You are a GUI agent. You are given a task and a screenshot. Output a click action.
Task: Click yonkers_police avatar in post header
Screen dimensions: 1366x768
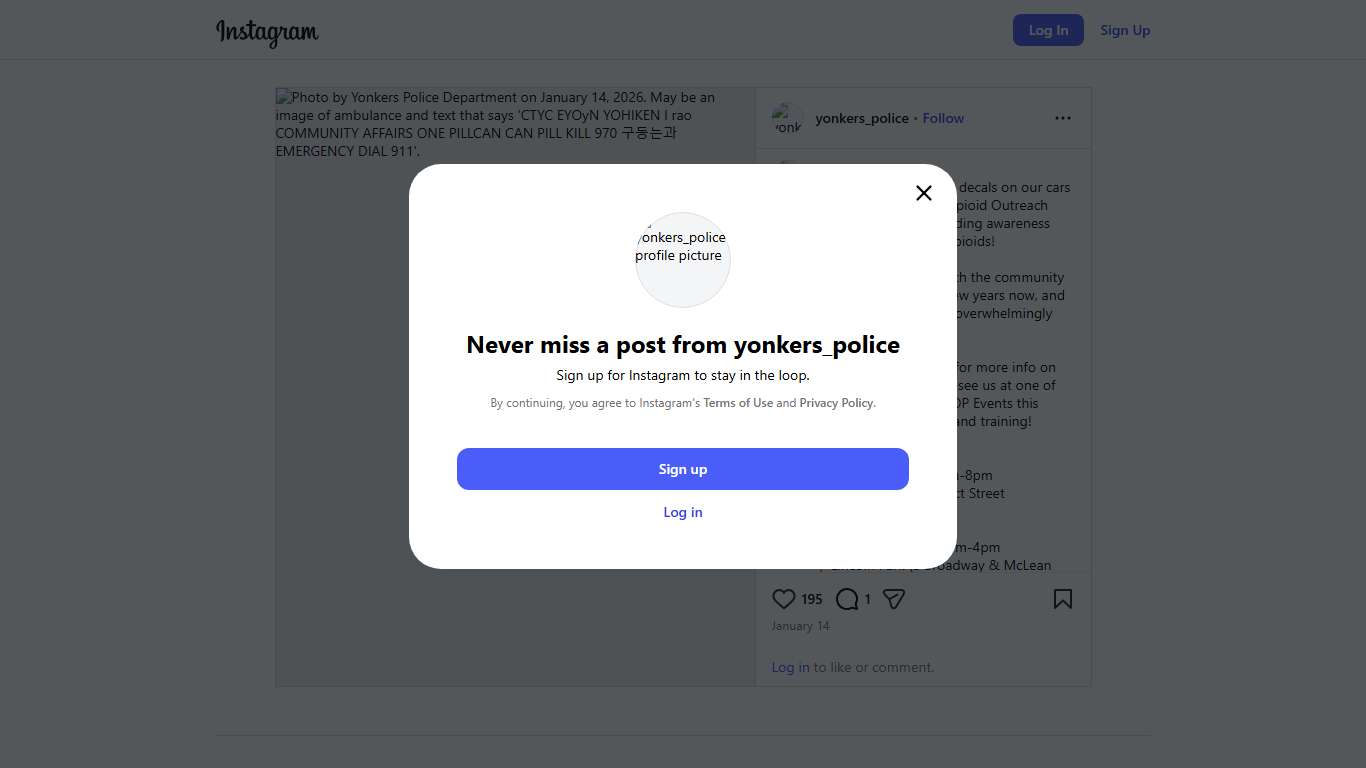(788, 118)
